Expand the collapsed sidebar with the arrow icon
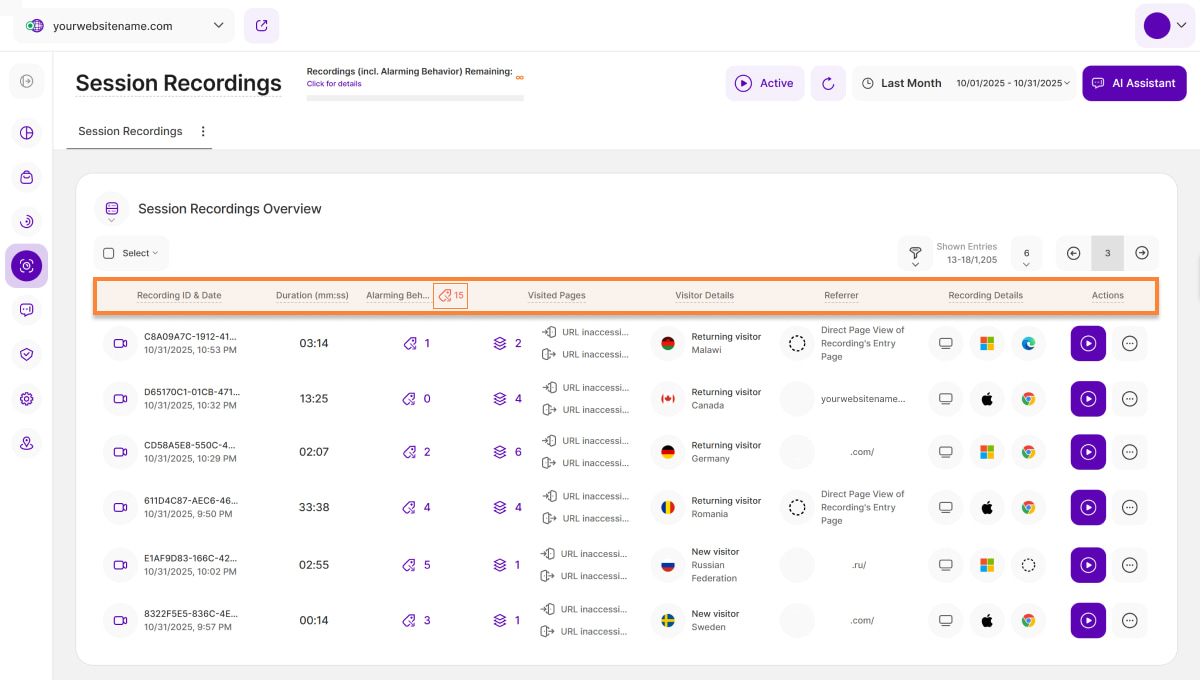1200x680 pixels. [x=27, y=81]
